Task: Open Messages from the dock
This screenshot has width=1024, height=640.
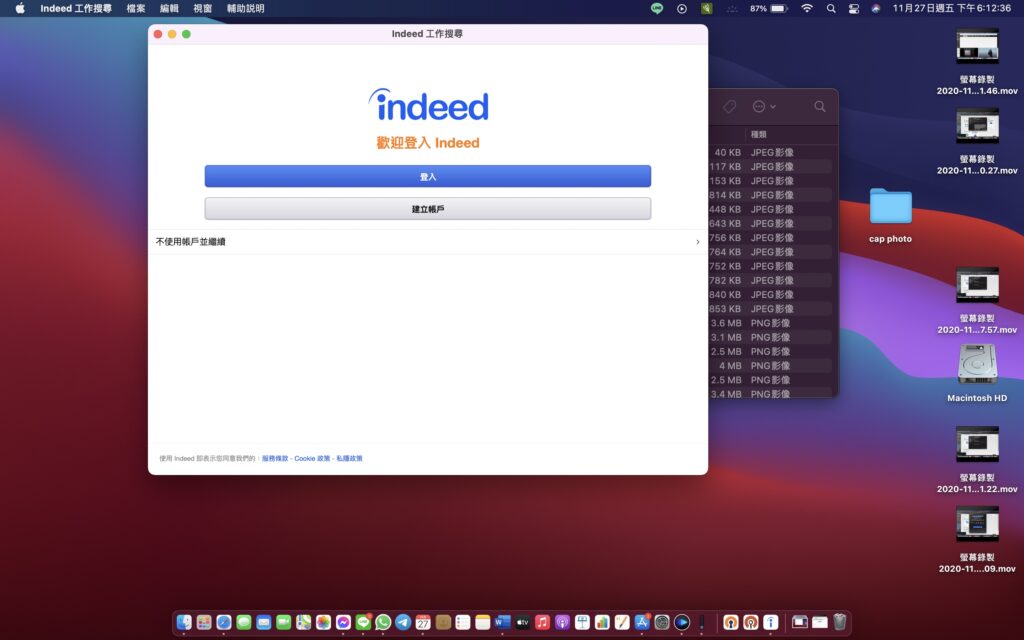Action: click(244, 622)
